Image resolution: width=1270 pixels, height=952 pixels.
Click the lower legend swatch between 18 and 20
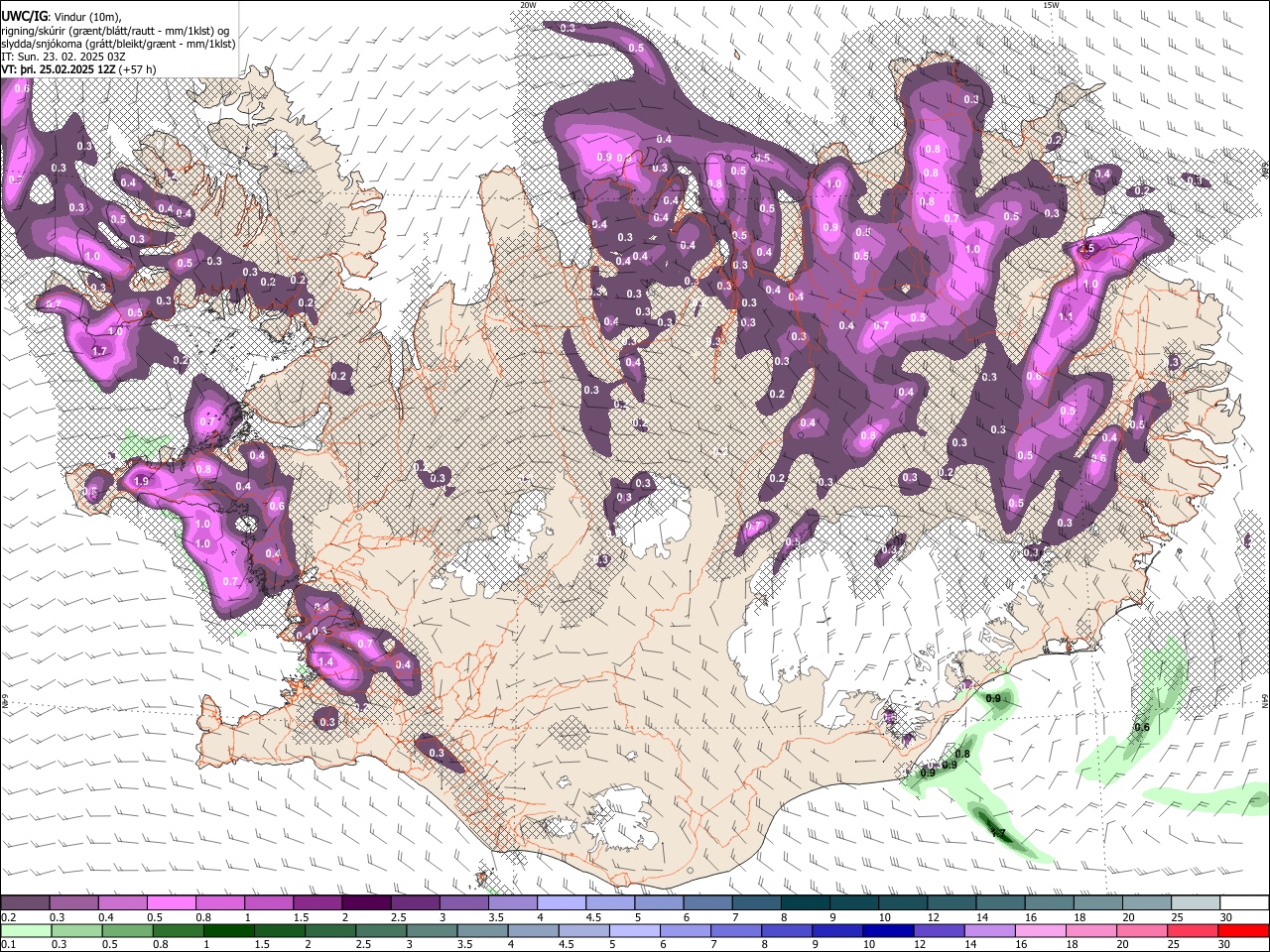[1091, 931]
